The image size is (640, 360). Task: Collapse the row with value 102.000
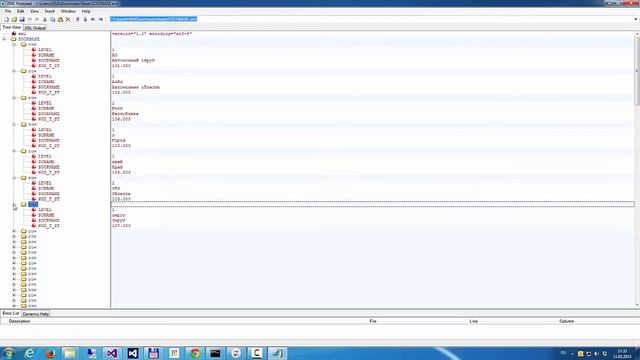point(14,71)
